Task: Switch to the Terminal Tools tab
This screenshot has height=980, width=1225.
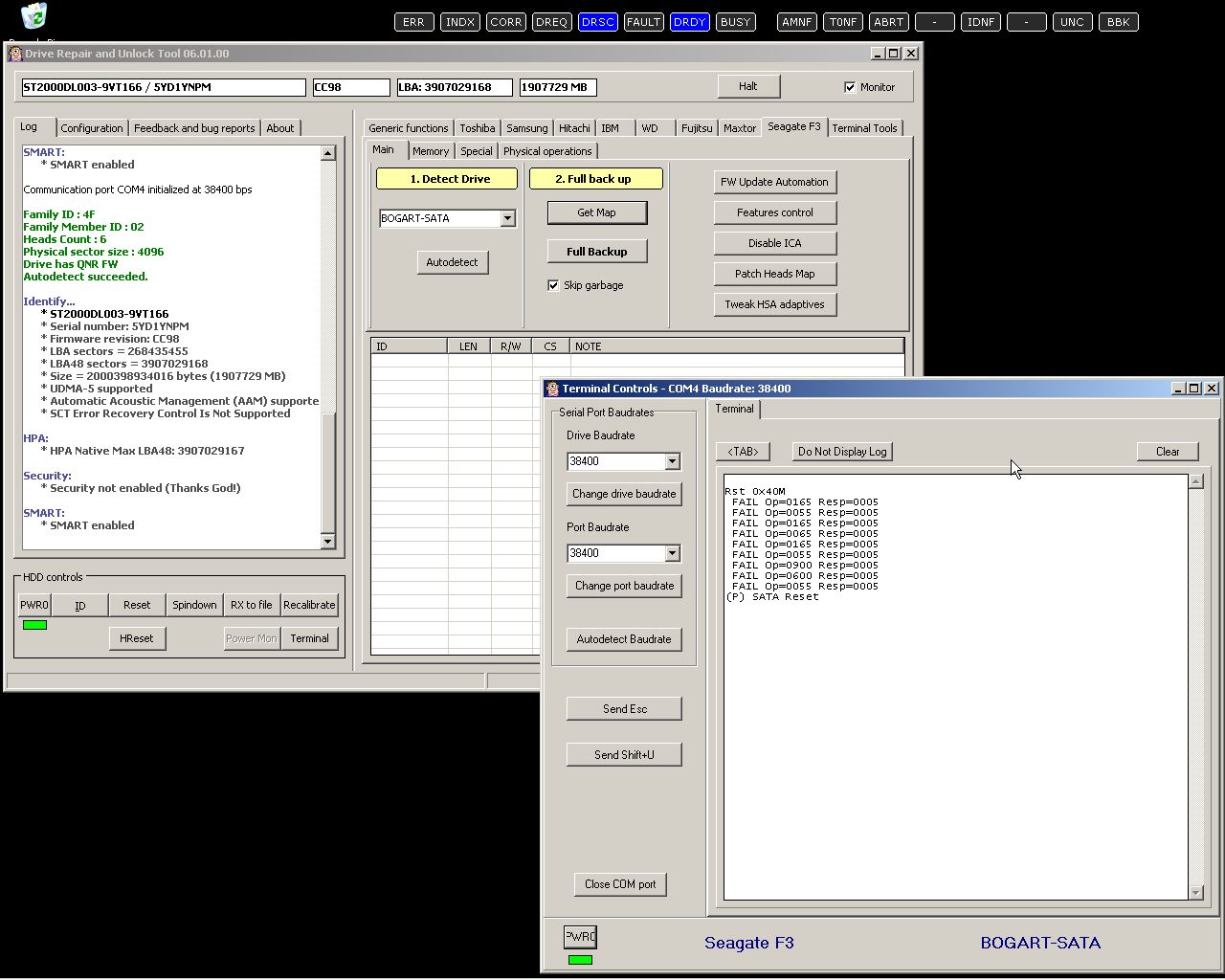Action: (x=863, y=128)
